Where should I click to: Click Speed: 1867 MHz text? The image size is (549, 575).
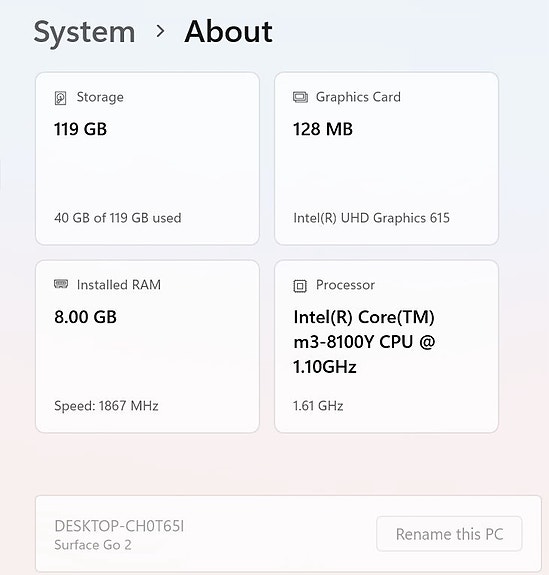tap(106, 406)
